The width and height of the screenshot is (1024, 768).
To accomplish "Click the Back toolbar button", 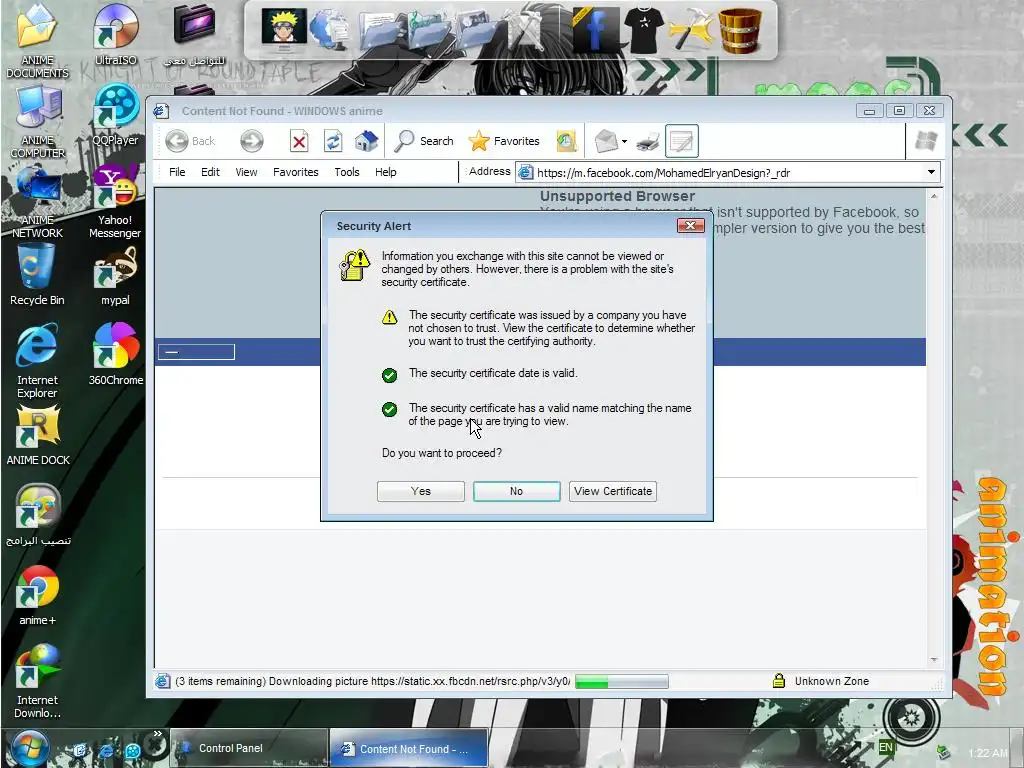I will point(191,141).
